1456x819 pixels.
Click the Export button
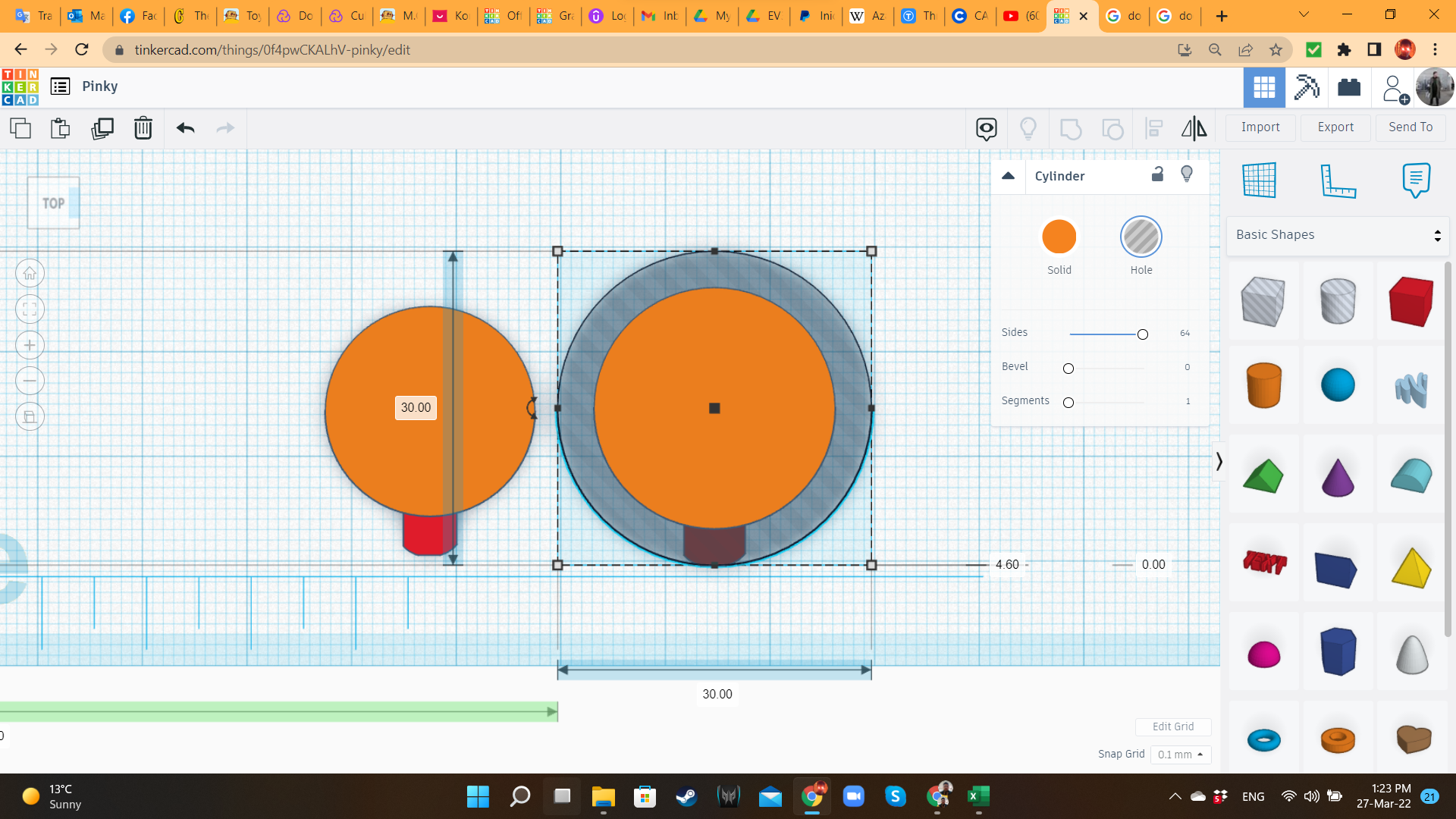click(x=1335, y=127)
